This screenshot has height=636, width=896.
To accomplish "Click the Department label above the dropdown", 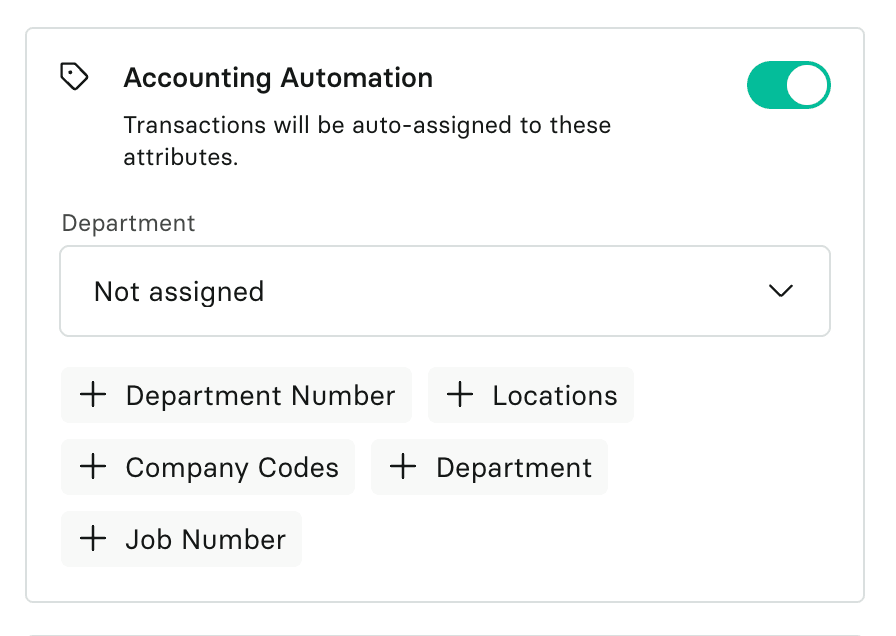I will (128, 223).
